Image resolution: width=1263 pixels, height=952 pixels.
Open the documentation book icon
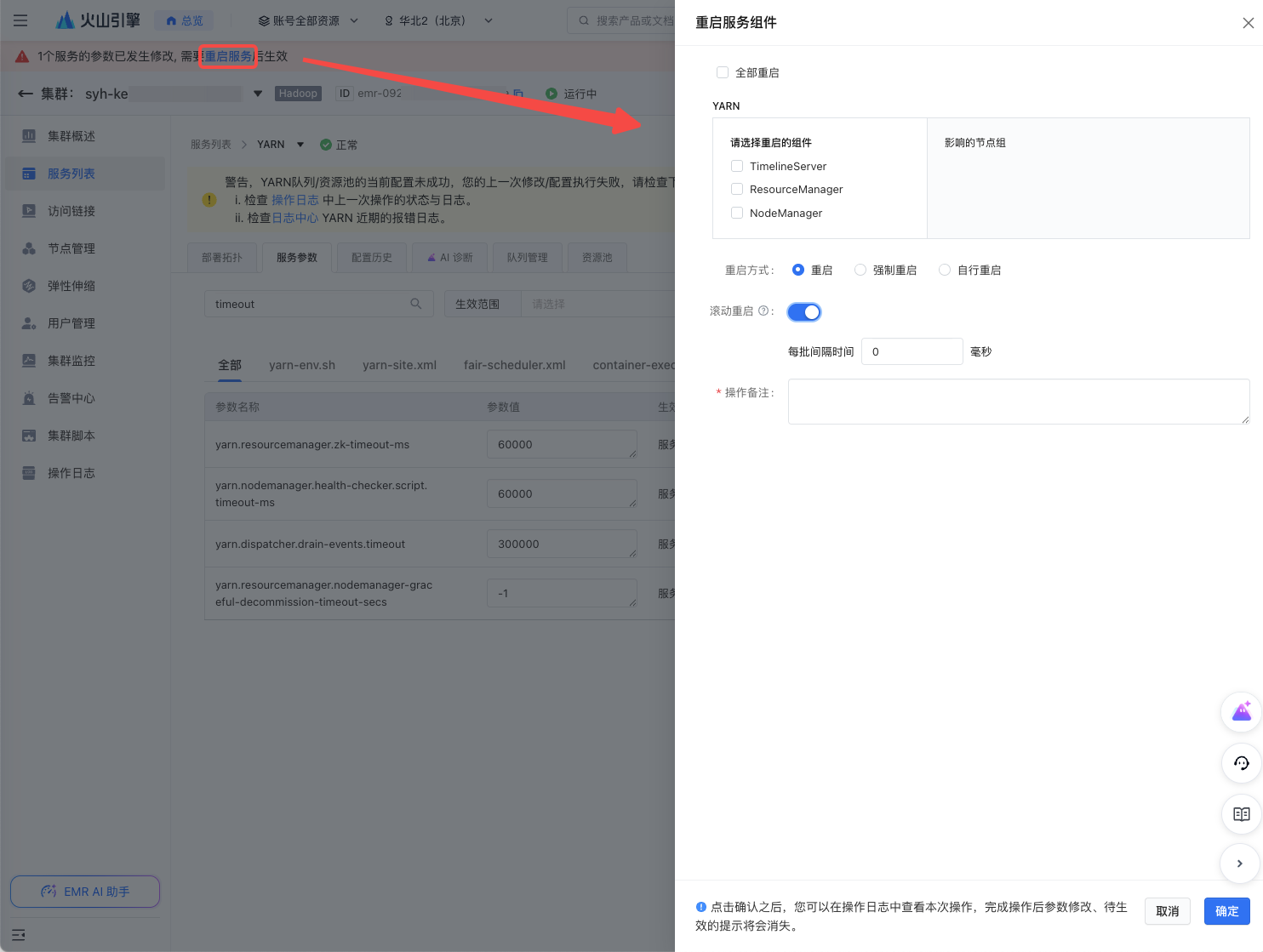(x=1242, y=814)
